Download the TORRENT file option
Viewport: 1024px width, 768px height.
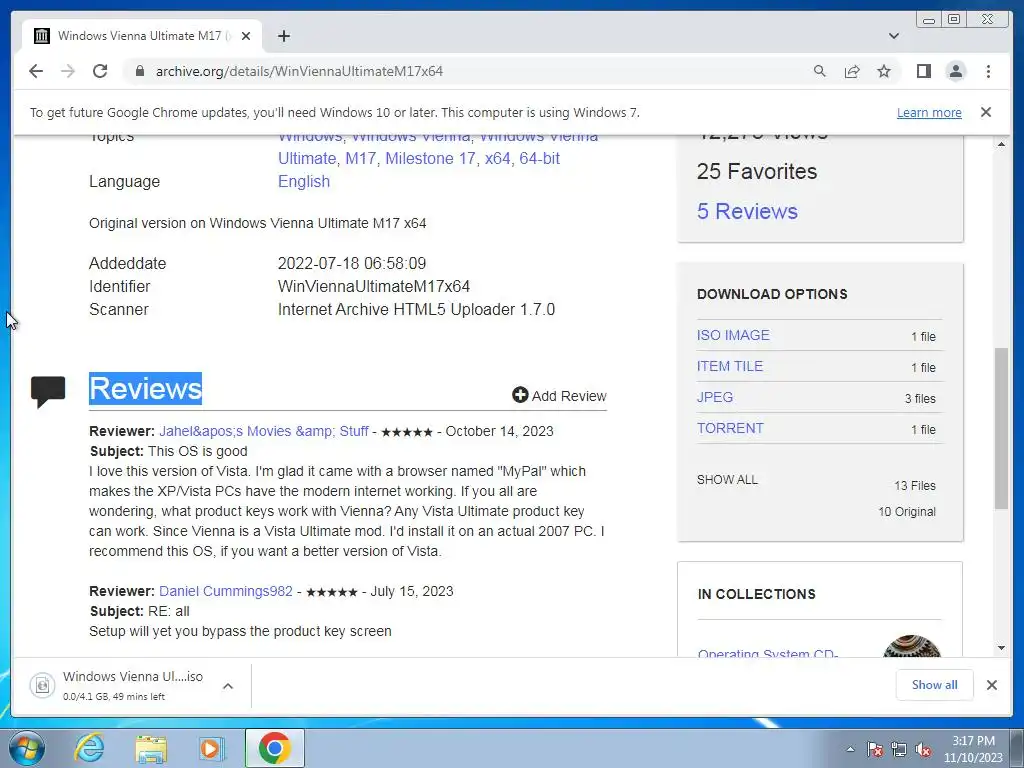point(730,428)
